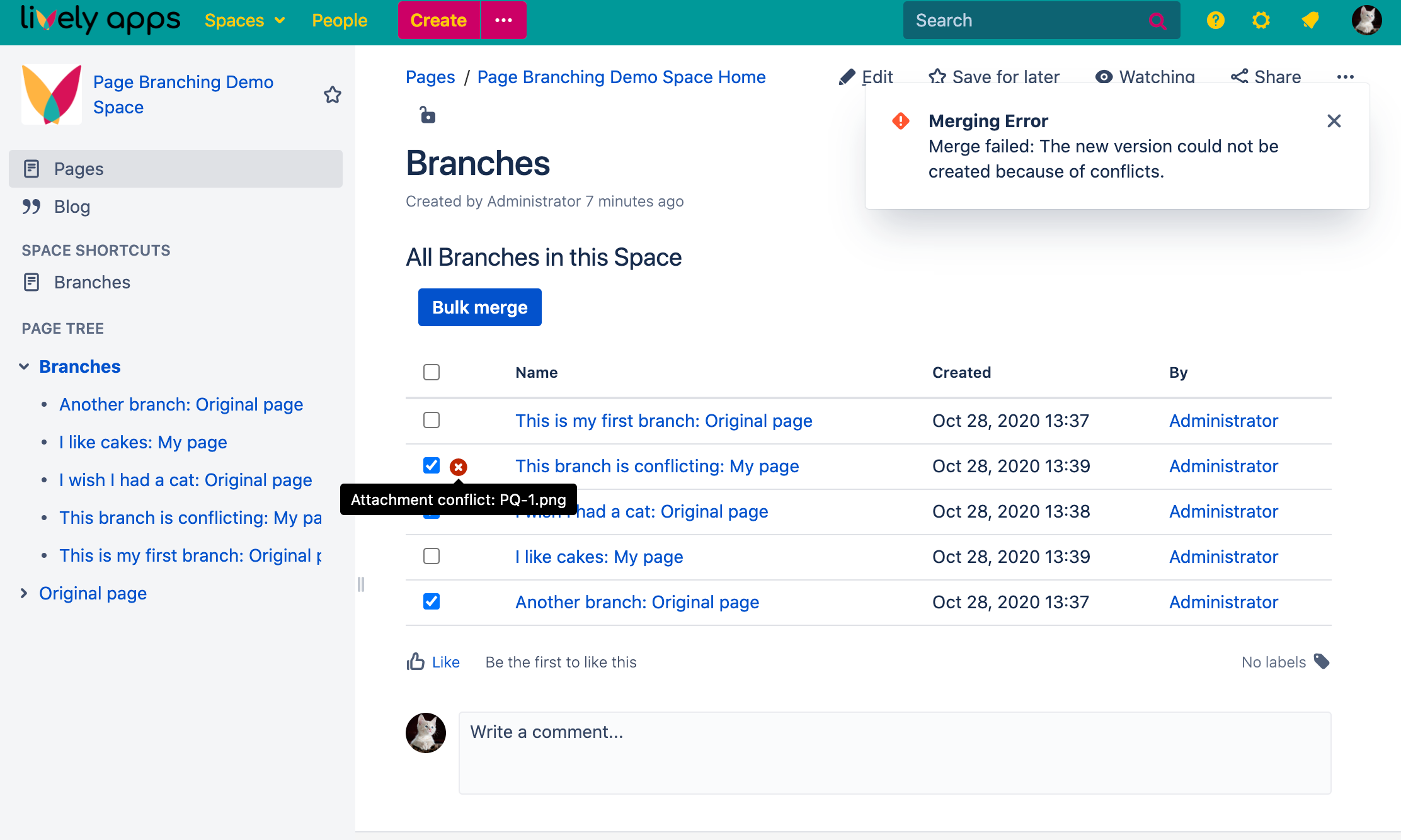The height and width of the screenshot is (840, 1401).
Task: Expand the Original page tree node
Action: (x=24, y=593)
